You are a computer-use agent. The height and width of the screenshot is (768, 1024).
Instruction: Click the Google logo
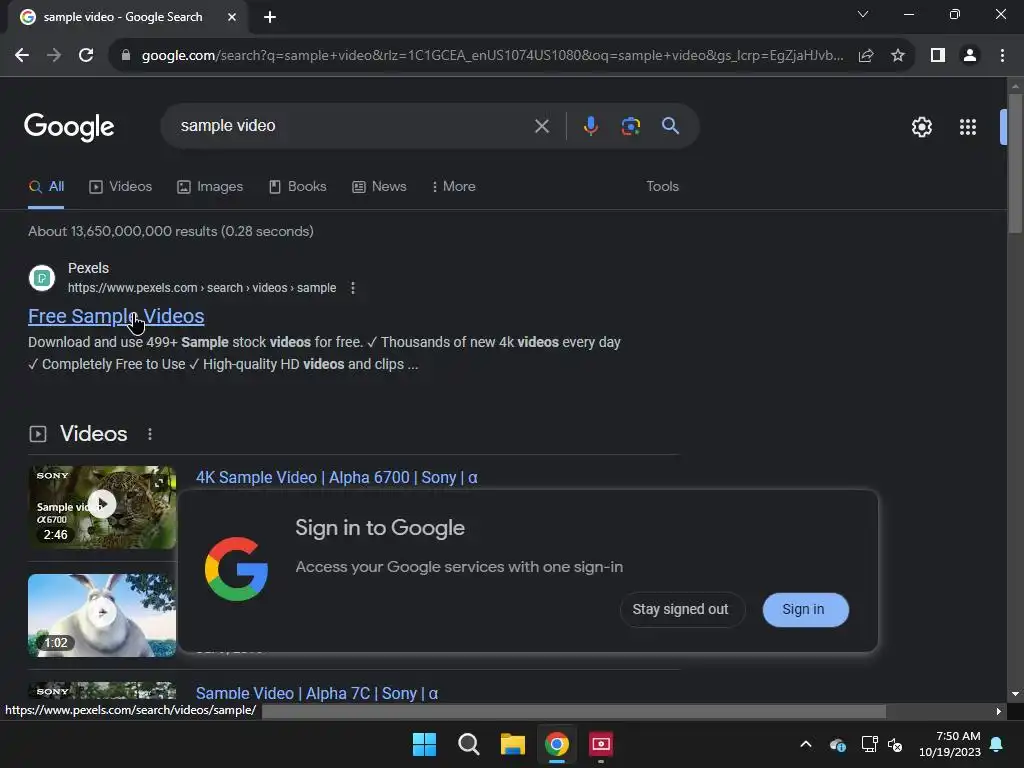pyautogui.click(x=69, y=127)
